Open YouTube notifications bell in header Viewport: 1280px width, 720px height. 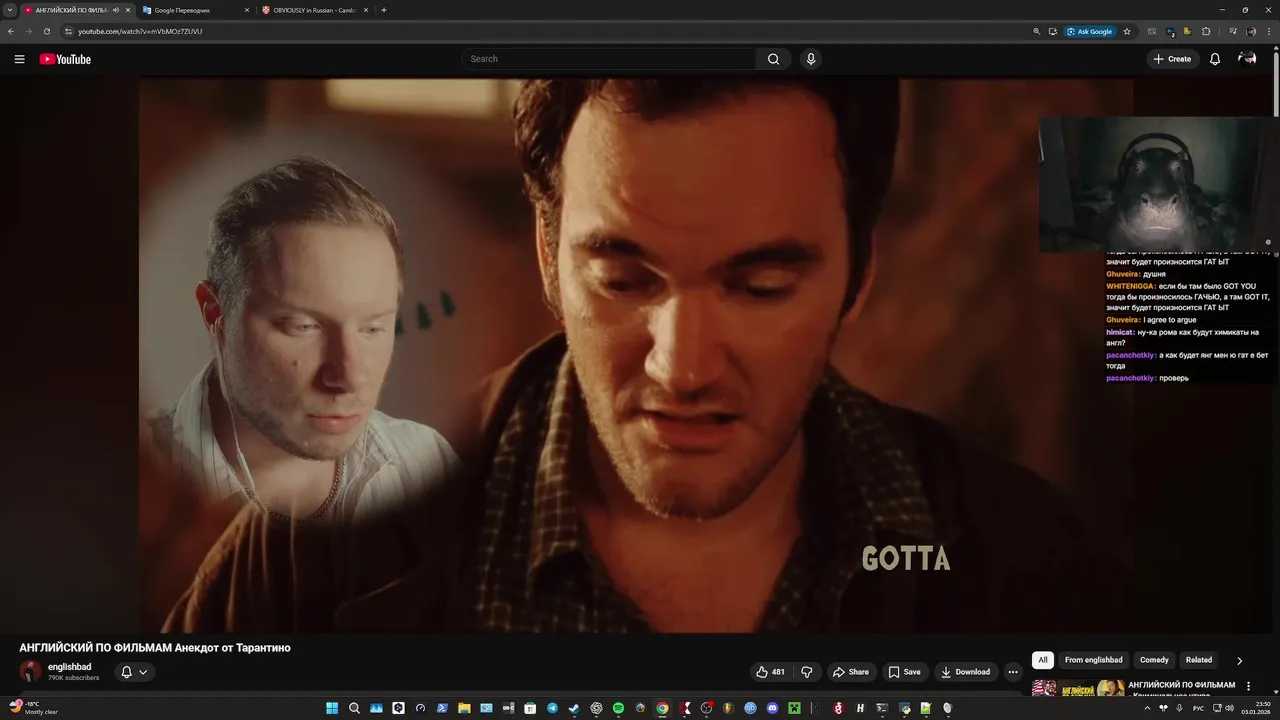click(x=1215, y=59)
